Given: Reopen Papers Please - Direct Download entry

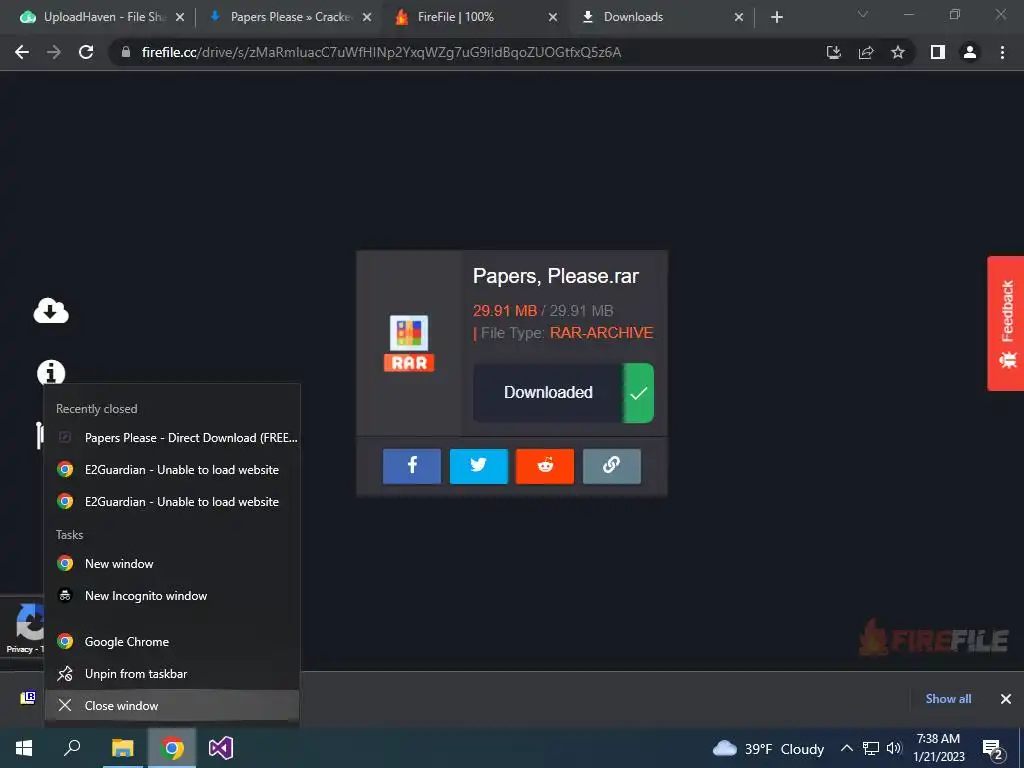Looking at the screenshot, I should point(172,438).
